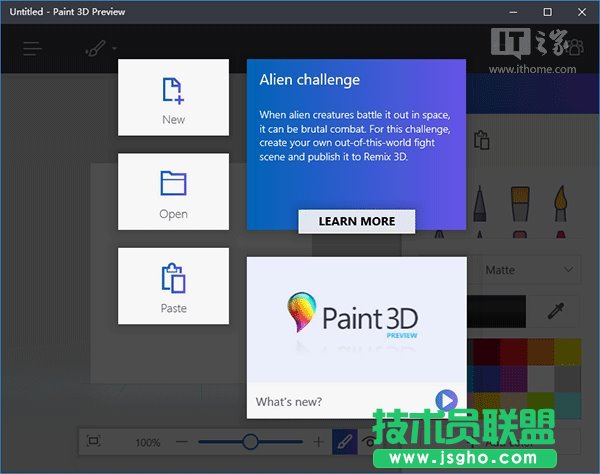
Task: Toggle the 2D brush view button in zoom bar
Action: coord(345,442)
